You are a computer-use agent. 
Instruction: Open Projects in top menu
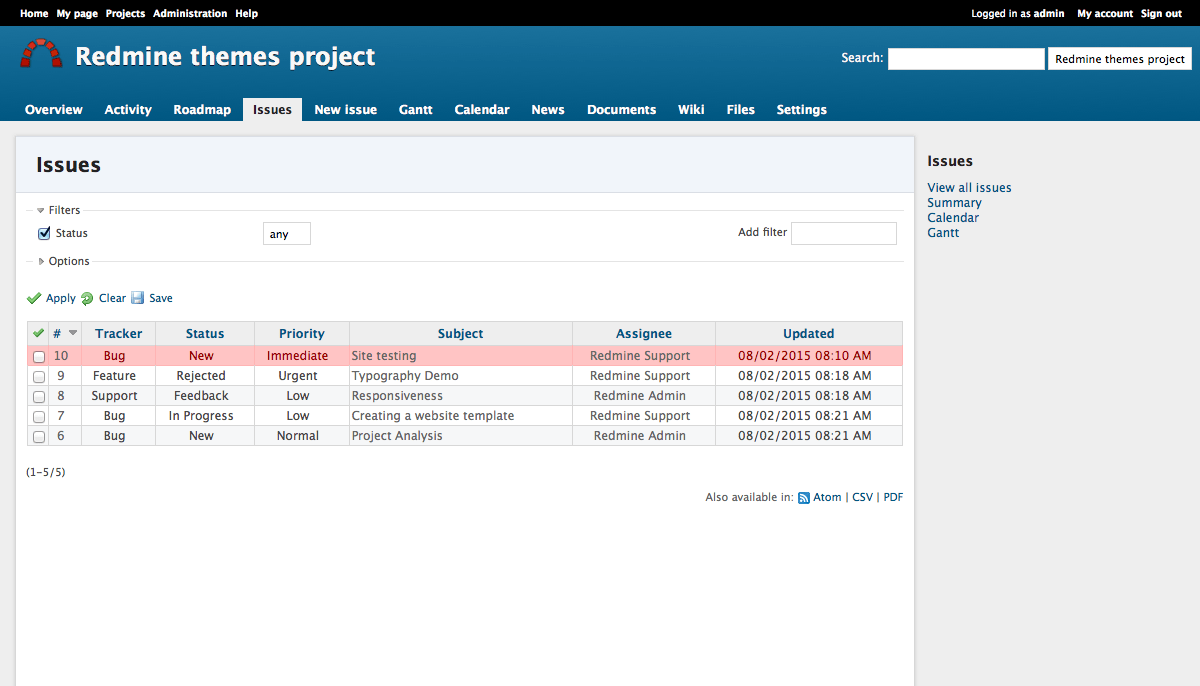click(x=125, y=13)
